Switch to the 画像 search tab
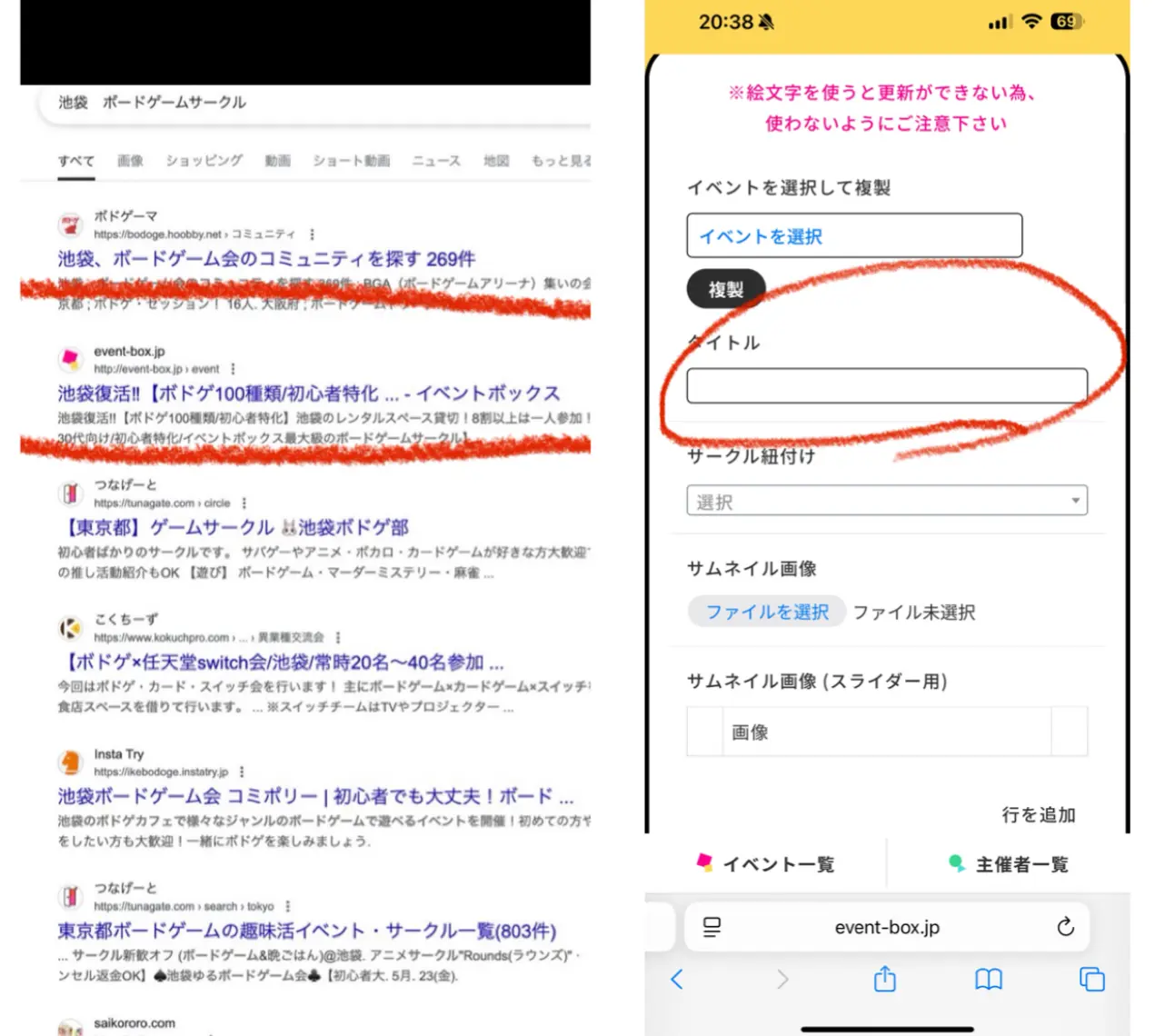1165x1036 pixels. (x=131, y=161)
